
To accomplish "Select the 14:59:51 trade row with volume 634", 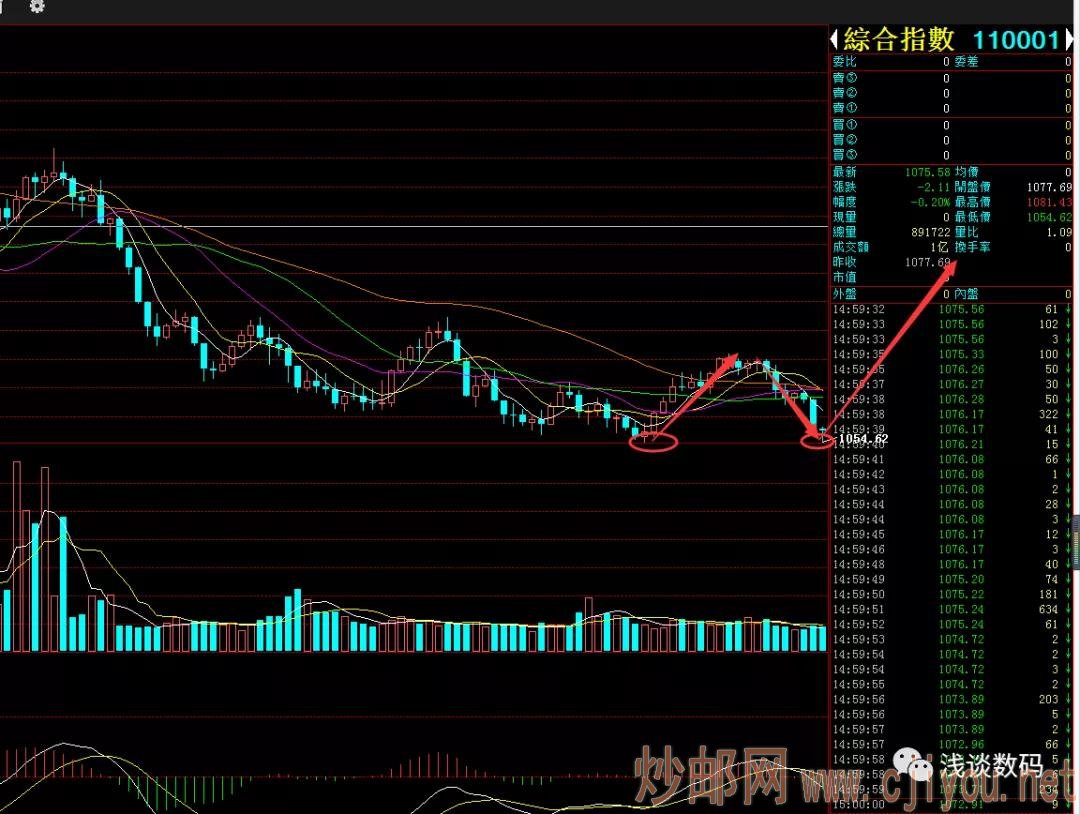I will (950, 609).
